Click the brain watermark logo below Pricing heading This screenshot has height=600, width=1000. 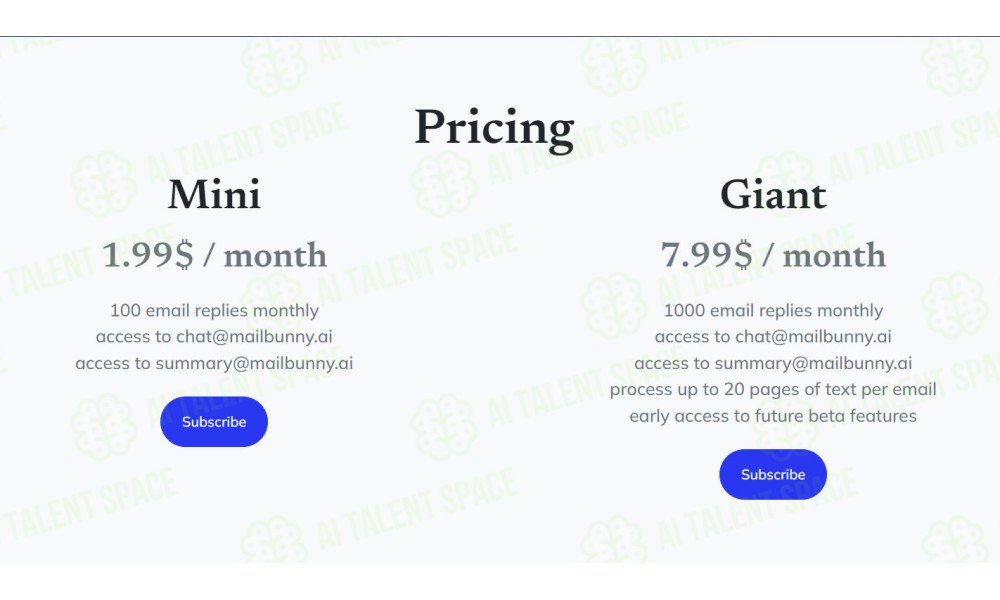444,184
